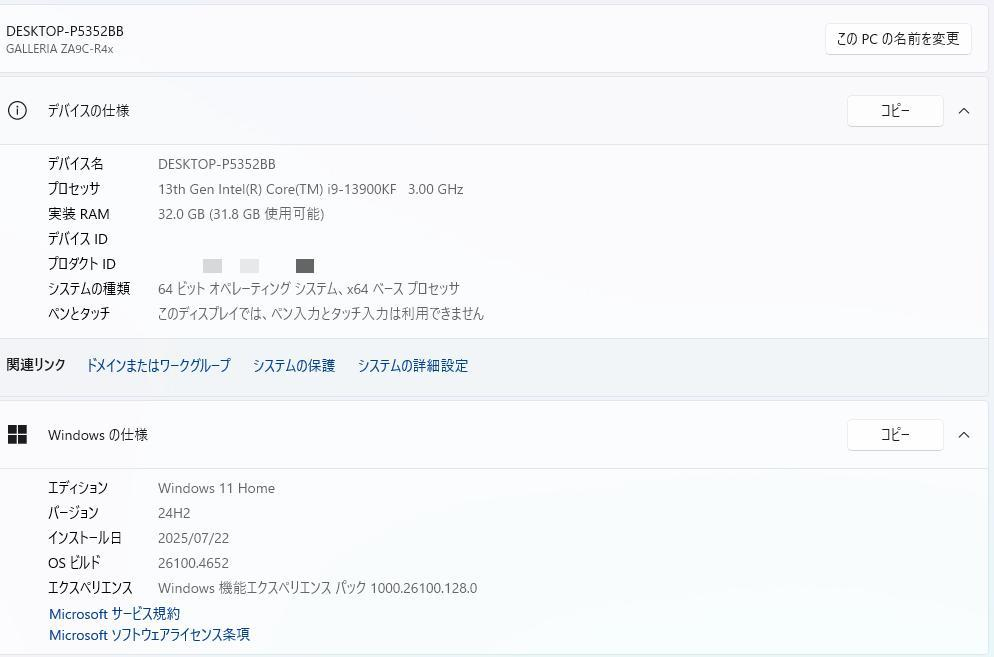Click the i9-13900KF processor text
Viewport: 994px width, 657px height.
click(x=310, y=188)
